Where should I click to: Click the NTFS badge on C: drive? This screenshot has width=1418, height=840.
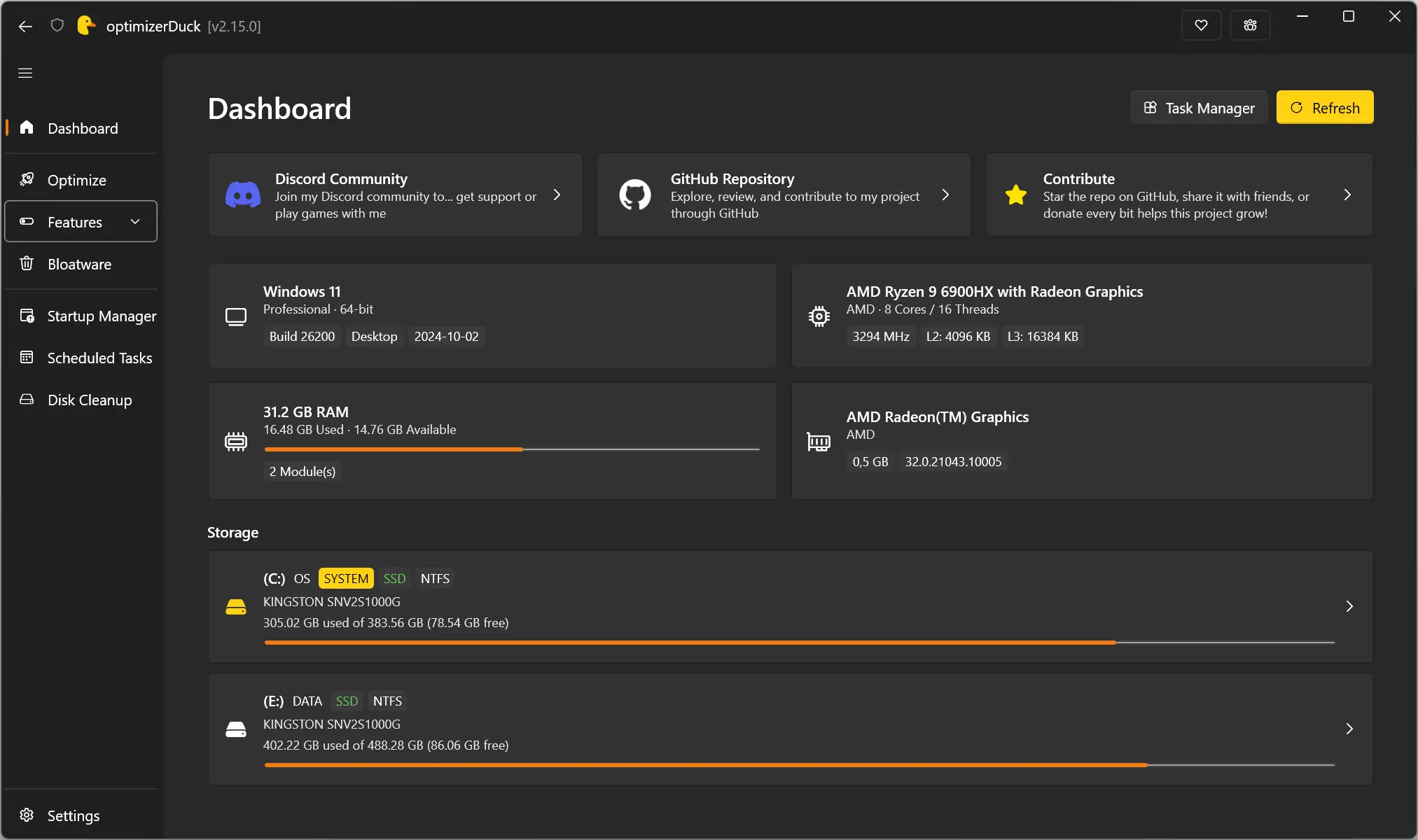pos(435,578)
